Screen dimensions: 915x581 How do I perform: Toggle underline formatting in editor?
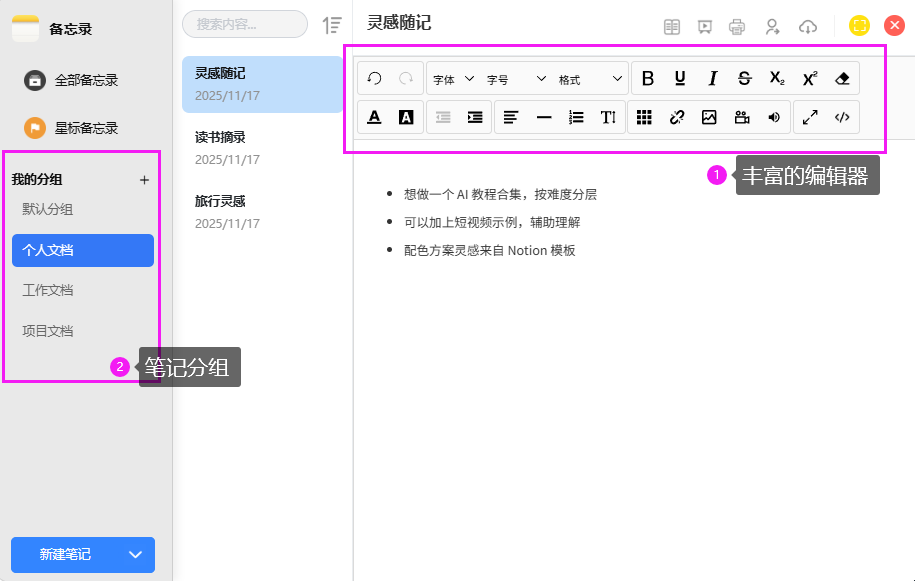click(x=680, y=79)
